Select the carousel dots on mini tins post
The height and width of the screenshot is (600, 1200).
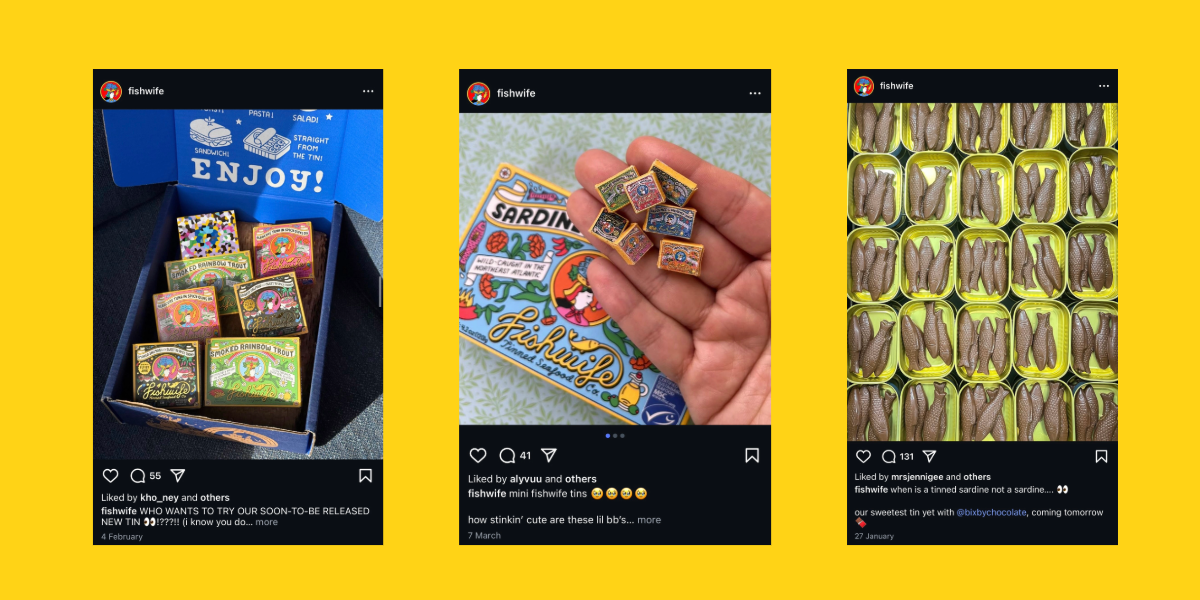615,436
